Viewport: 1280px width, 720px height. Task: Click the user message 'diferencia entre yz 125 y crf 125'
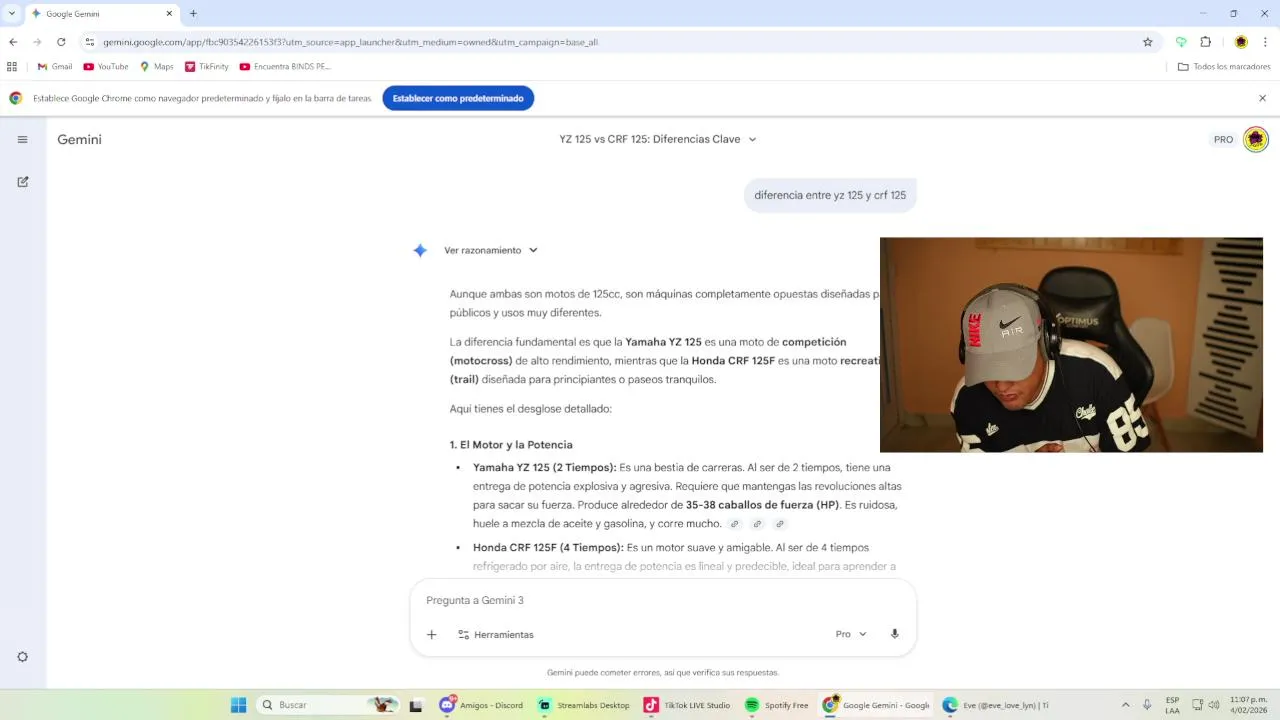click(x=830, y=195)
